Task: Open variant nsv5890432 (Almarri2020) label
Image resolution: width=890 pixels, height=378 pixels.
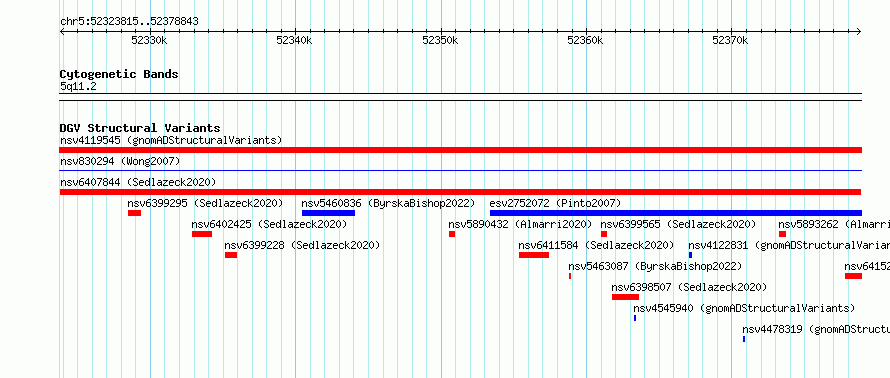Action: (520, 224)
